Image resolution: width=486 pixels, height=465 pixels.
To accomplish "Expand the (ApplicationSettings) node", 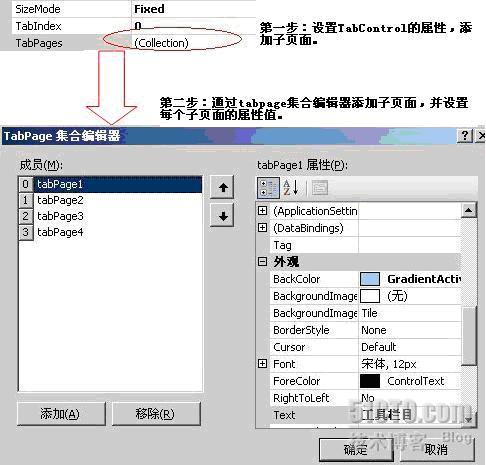I will pos(263,211).
